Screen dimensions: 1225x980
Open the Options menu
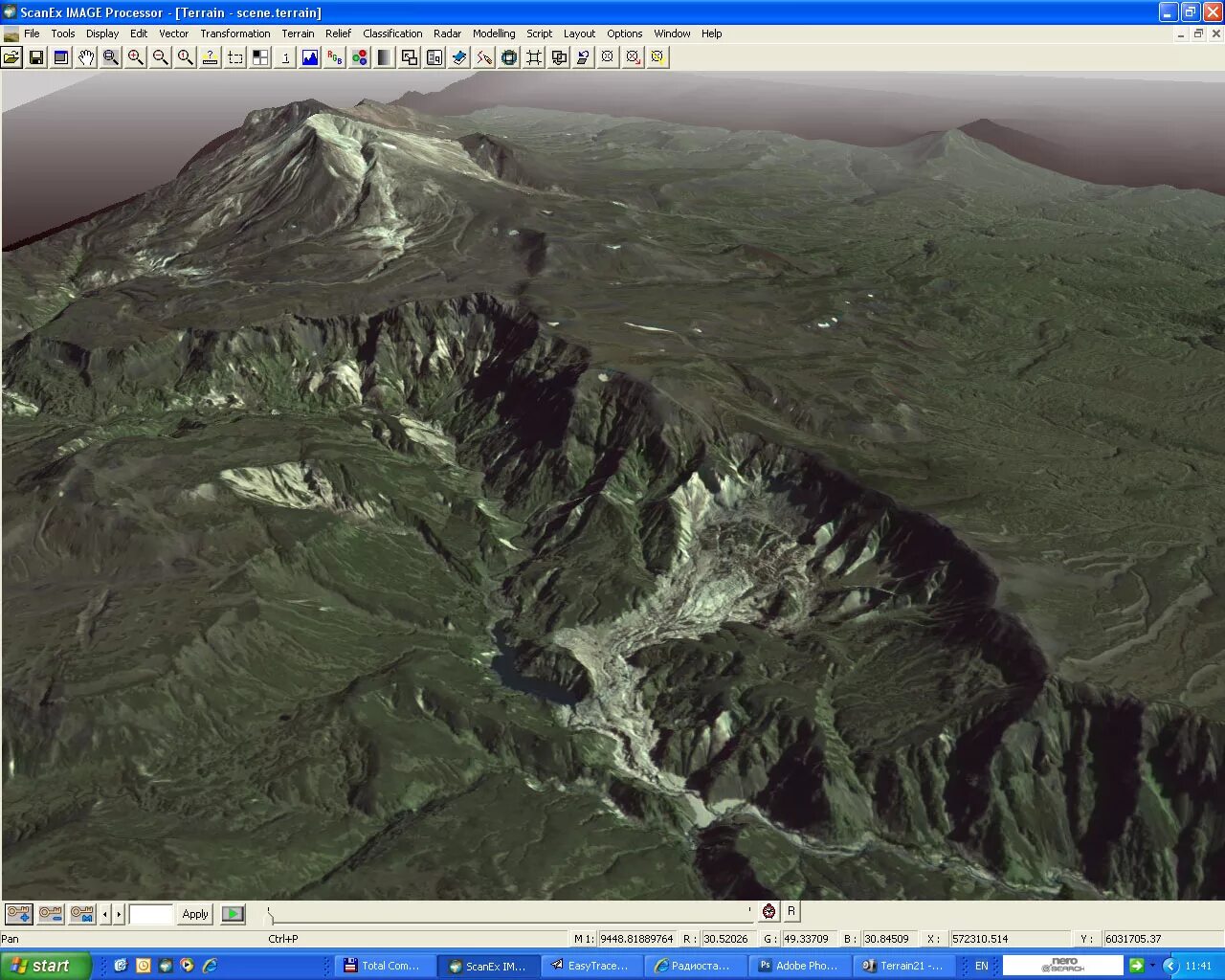tap(625, 33)
